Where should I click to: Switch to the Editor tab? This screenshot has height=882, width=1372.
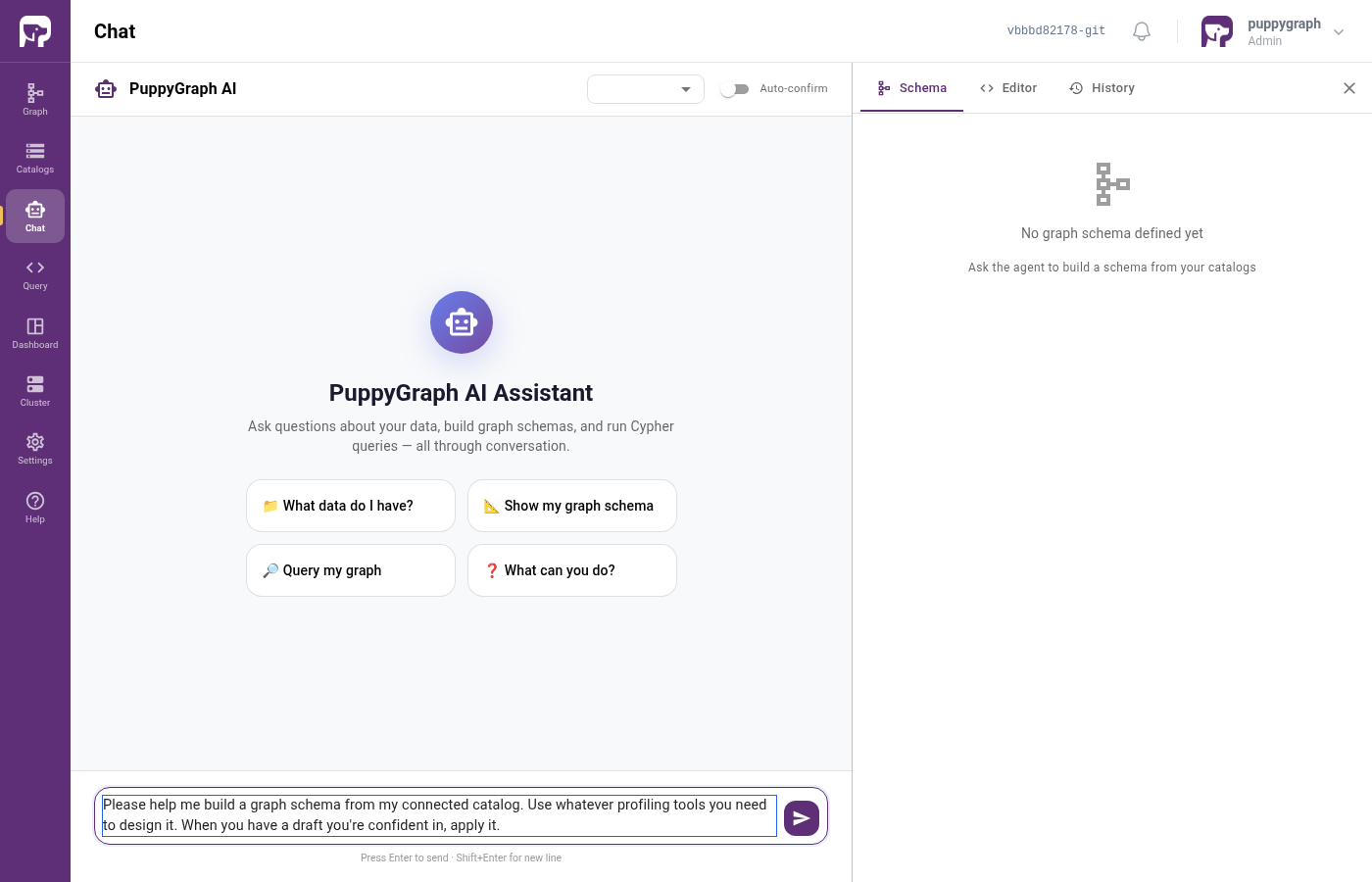pos(1008,88)
